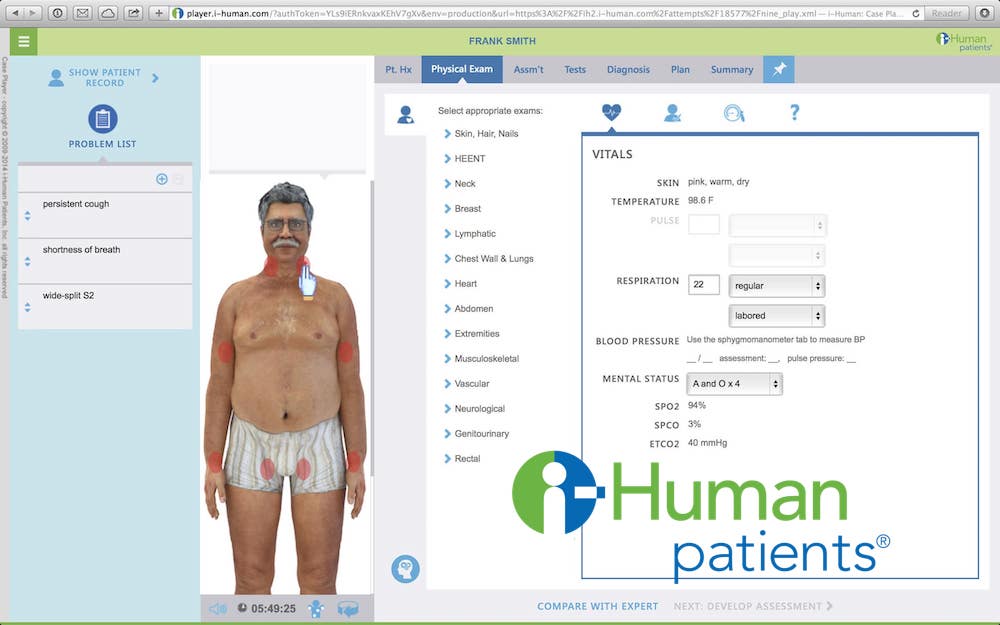This screenshot has width=1000, height=625.
Task: Open the Summary tab
Action: (732, 70)
